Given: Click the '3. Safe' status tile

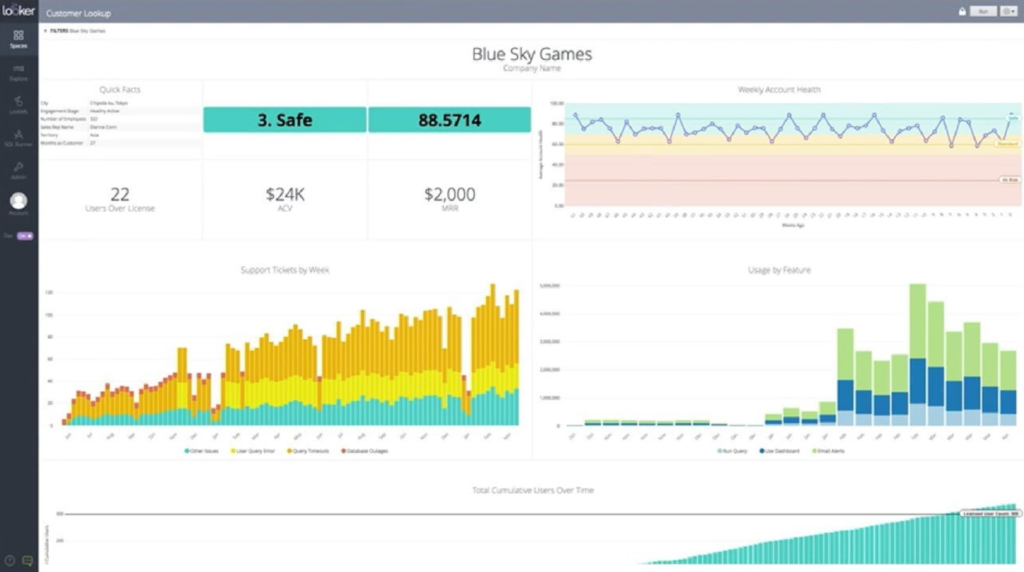Looking at the screenshot, I should (285, 120).
